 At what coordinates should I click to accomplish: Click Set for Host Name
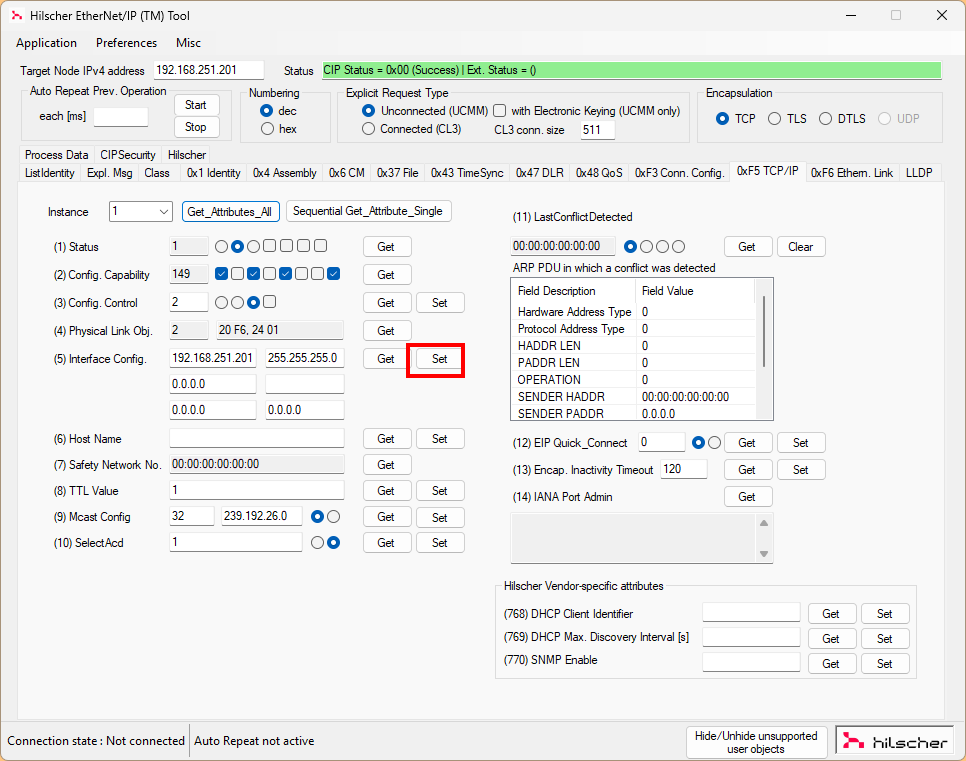[x=439, y=439]
